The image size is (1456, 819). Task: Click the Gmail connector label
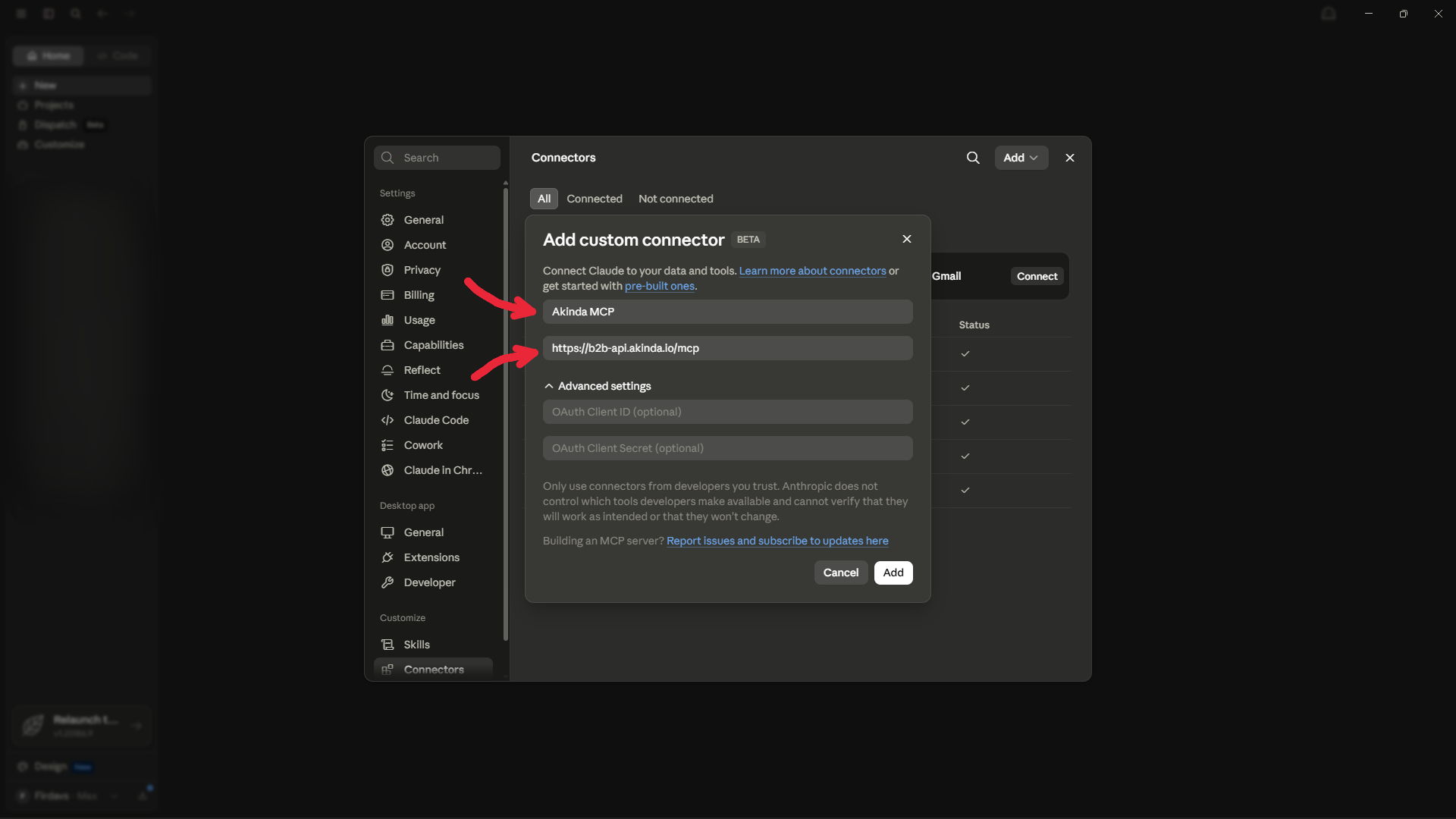(946, 276)
